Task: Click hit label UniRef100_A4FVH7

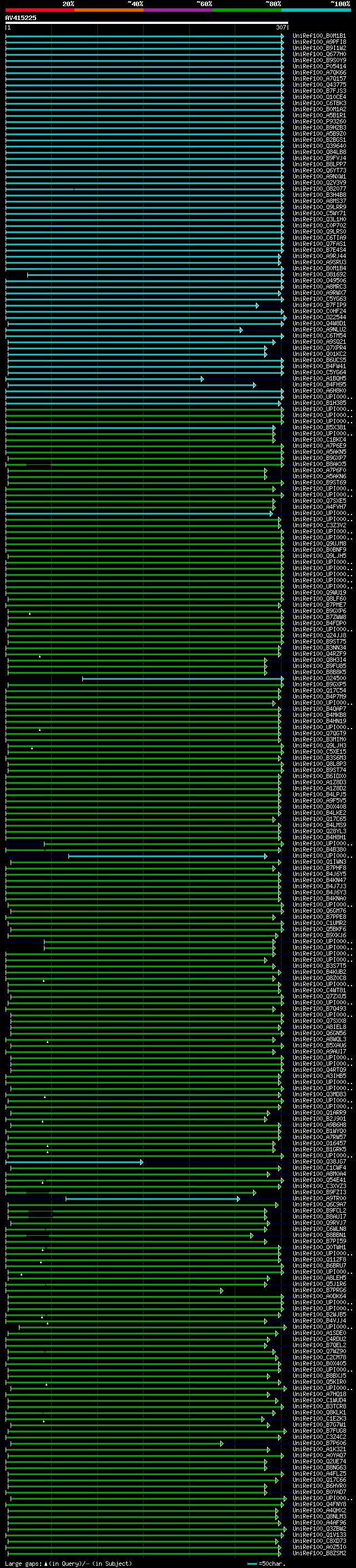Action: pyautogui.click(x=319, y=507)
